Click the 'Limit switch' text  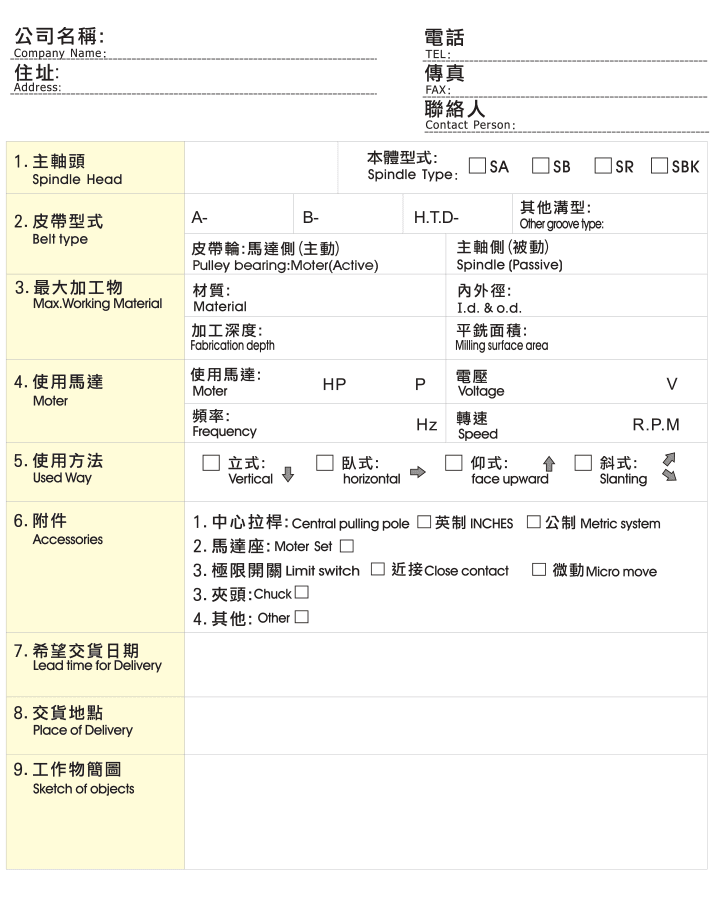(x=322, y=571)
